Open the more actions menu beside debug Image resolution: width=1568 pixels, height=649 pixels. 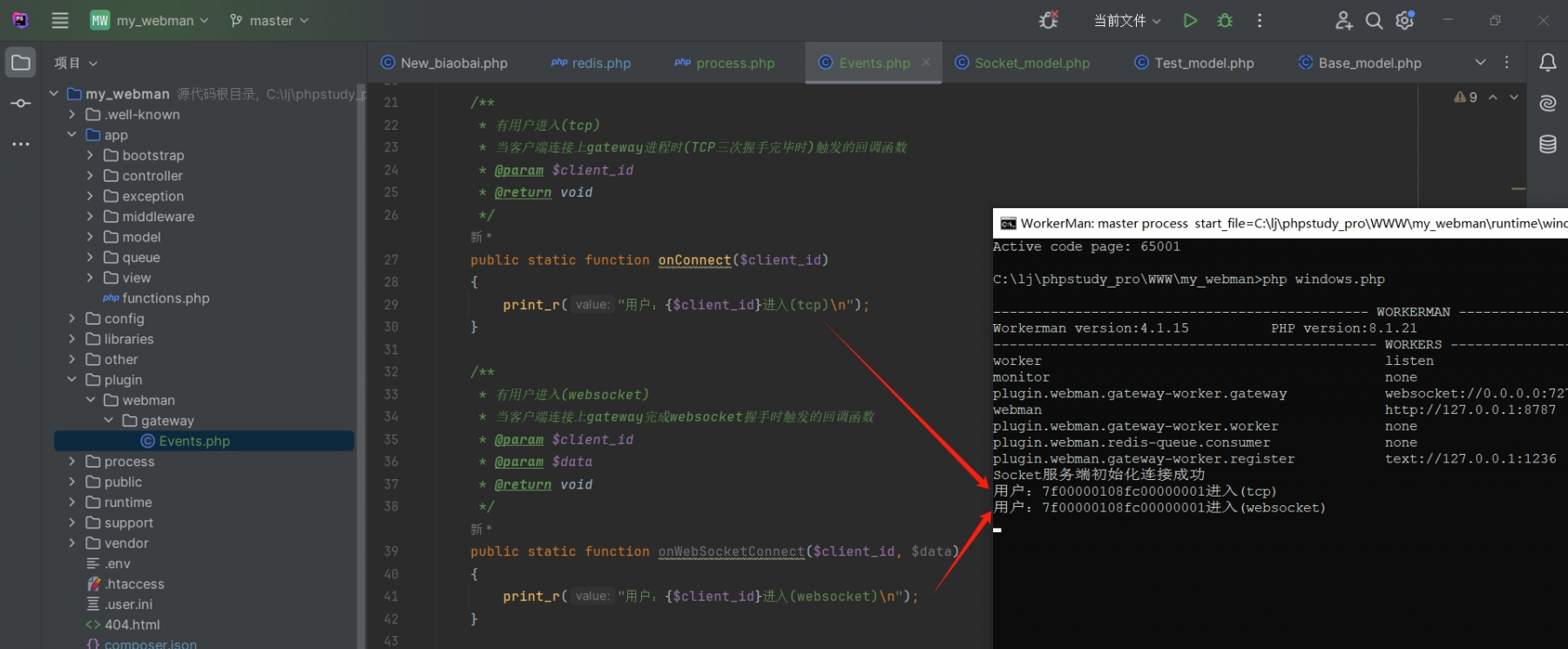(x=1260, y=20)
